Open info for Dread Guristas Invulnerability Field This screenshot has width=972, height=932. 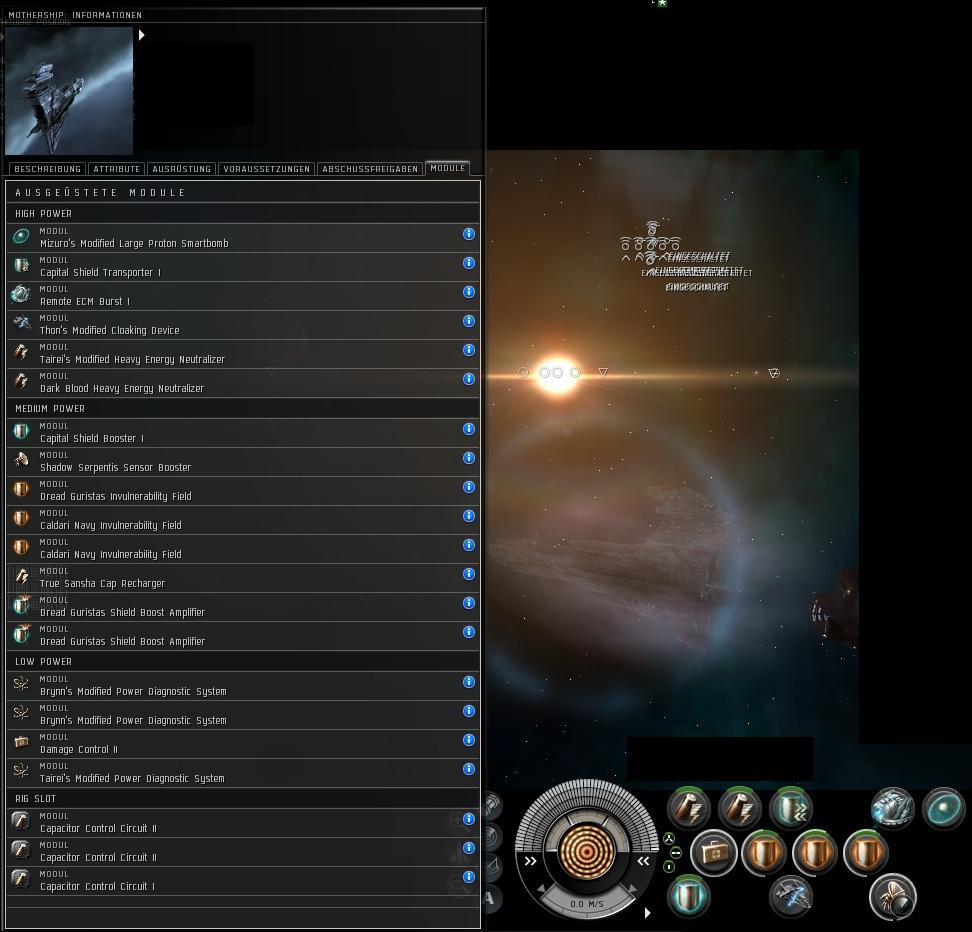(469, 487)
